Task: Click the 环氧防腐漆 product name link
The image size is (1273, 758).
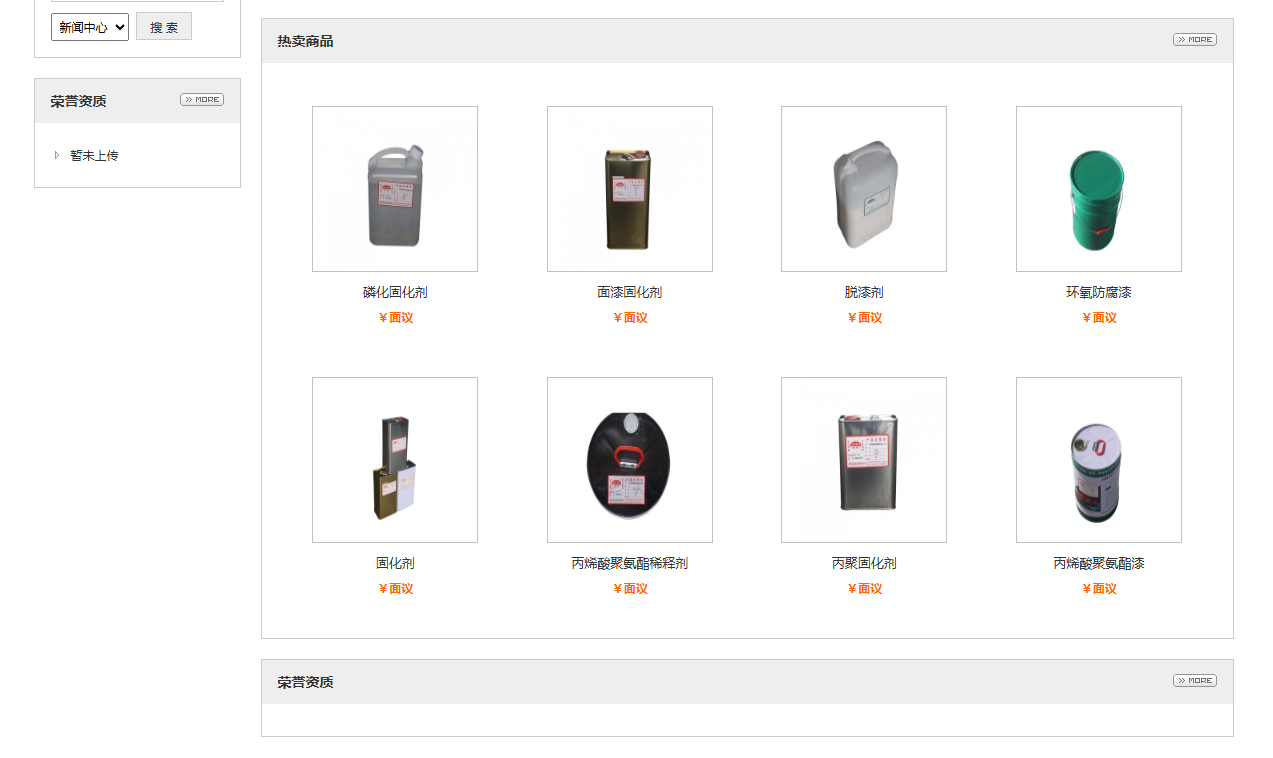Action: tap(1099, 293)
